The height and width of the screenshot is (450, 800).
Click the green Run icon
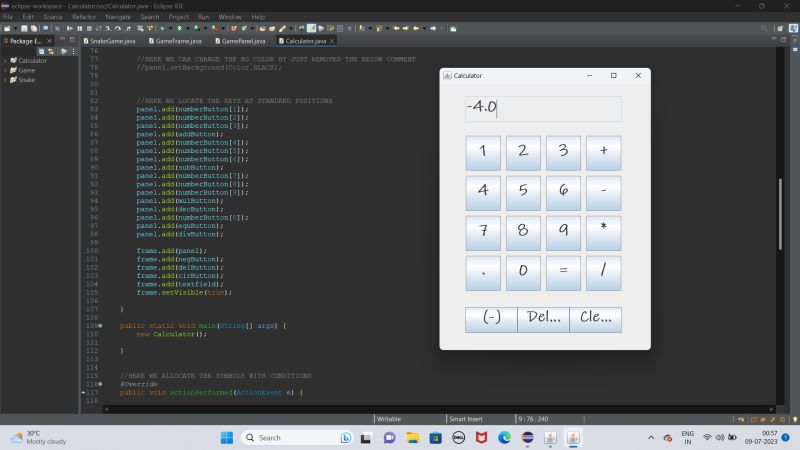point(179,29)
